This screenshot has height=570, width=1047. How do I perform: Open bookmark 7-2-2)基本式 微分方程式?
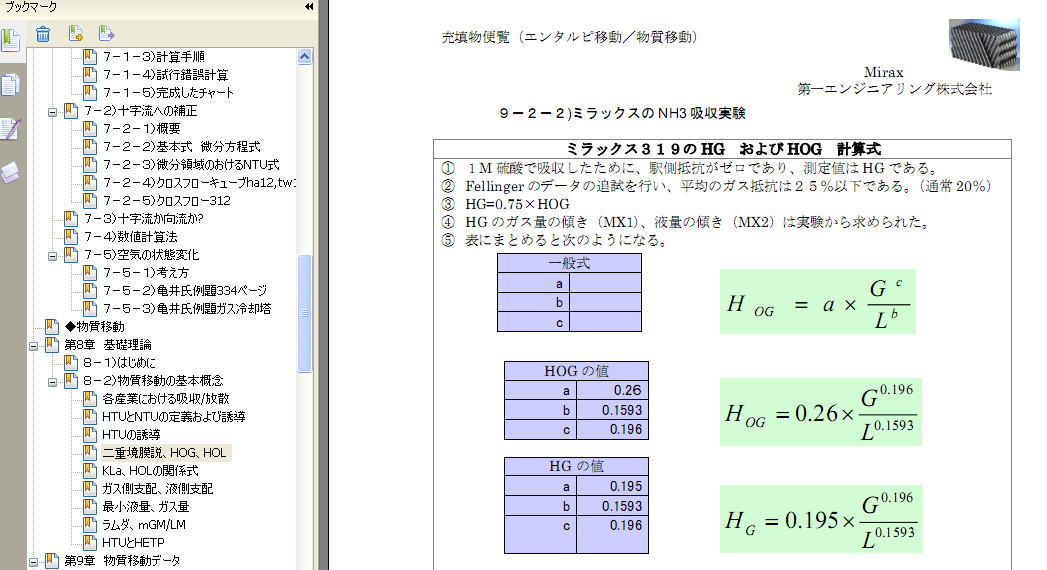pos(181,147)
